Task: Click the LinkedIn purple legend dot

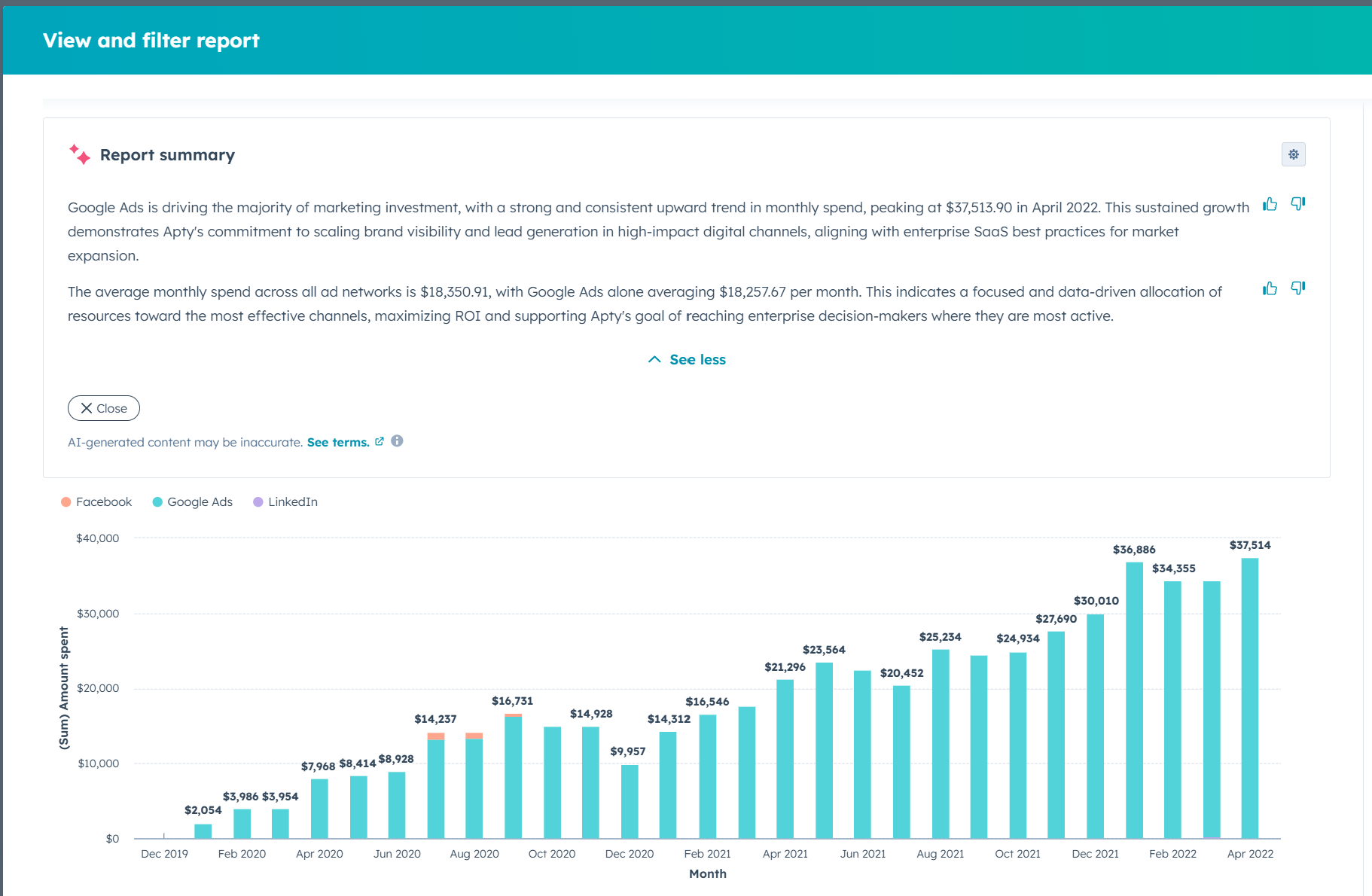Action: 258,502
